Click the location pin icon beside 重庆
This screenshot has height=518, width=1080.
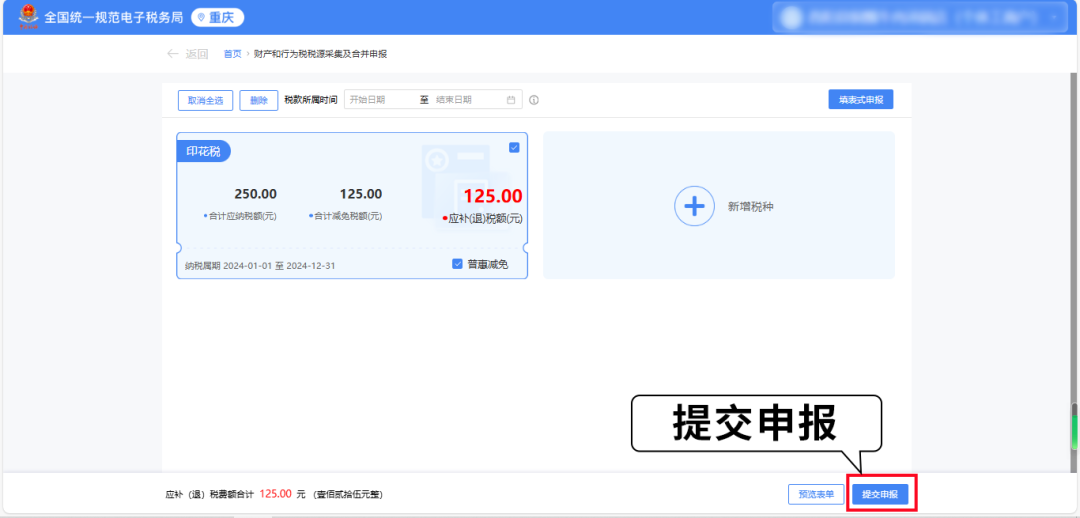pos(200,18)
